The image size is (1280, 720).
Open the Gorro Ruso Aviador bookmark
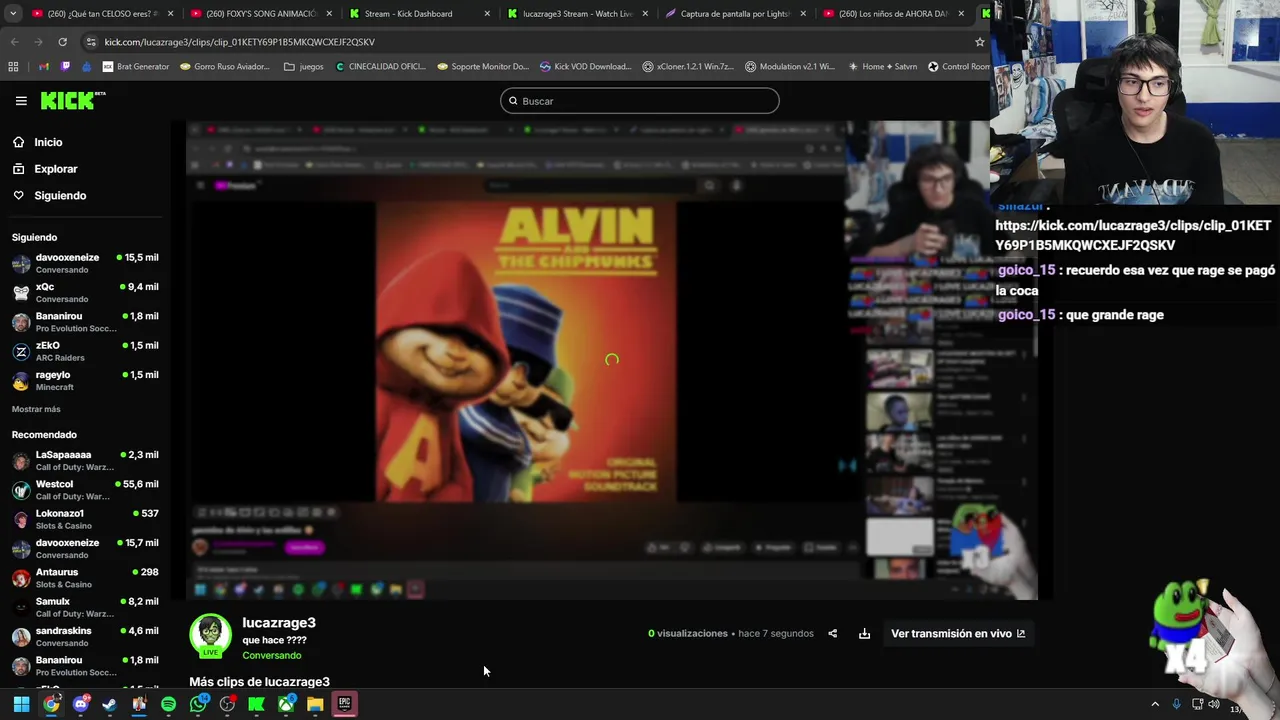tap(225, 67)
